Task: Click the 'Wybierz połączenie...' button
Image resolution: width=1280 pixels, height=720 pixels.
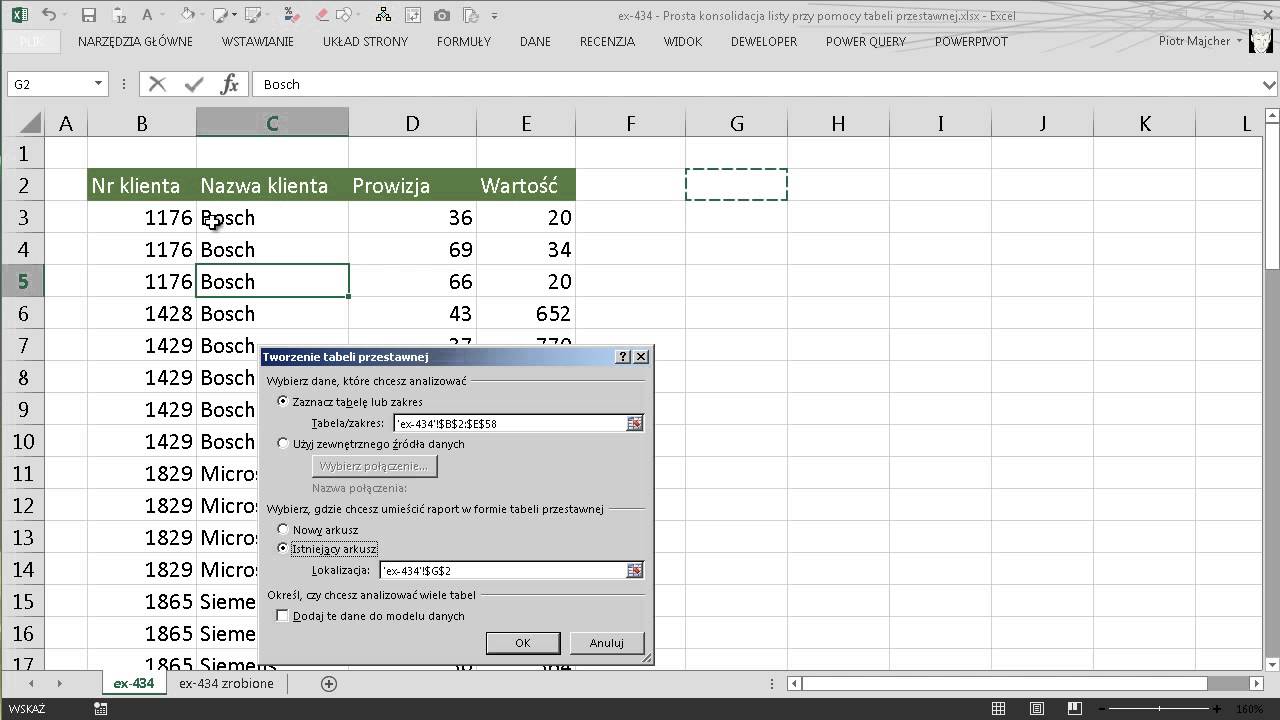Action: 374,466
